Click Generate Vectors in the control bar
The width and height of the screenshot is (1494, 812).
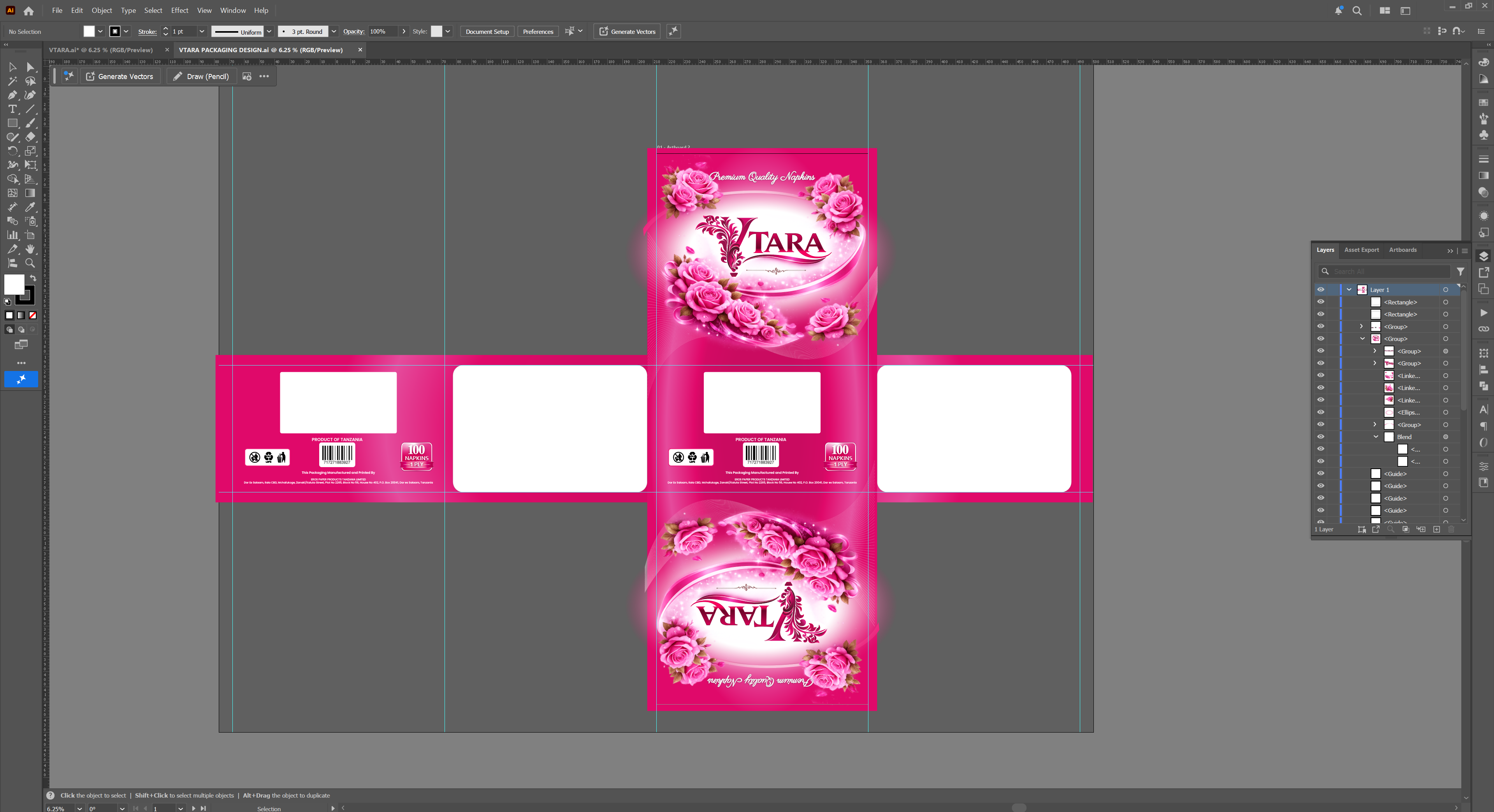pos(627,31)
